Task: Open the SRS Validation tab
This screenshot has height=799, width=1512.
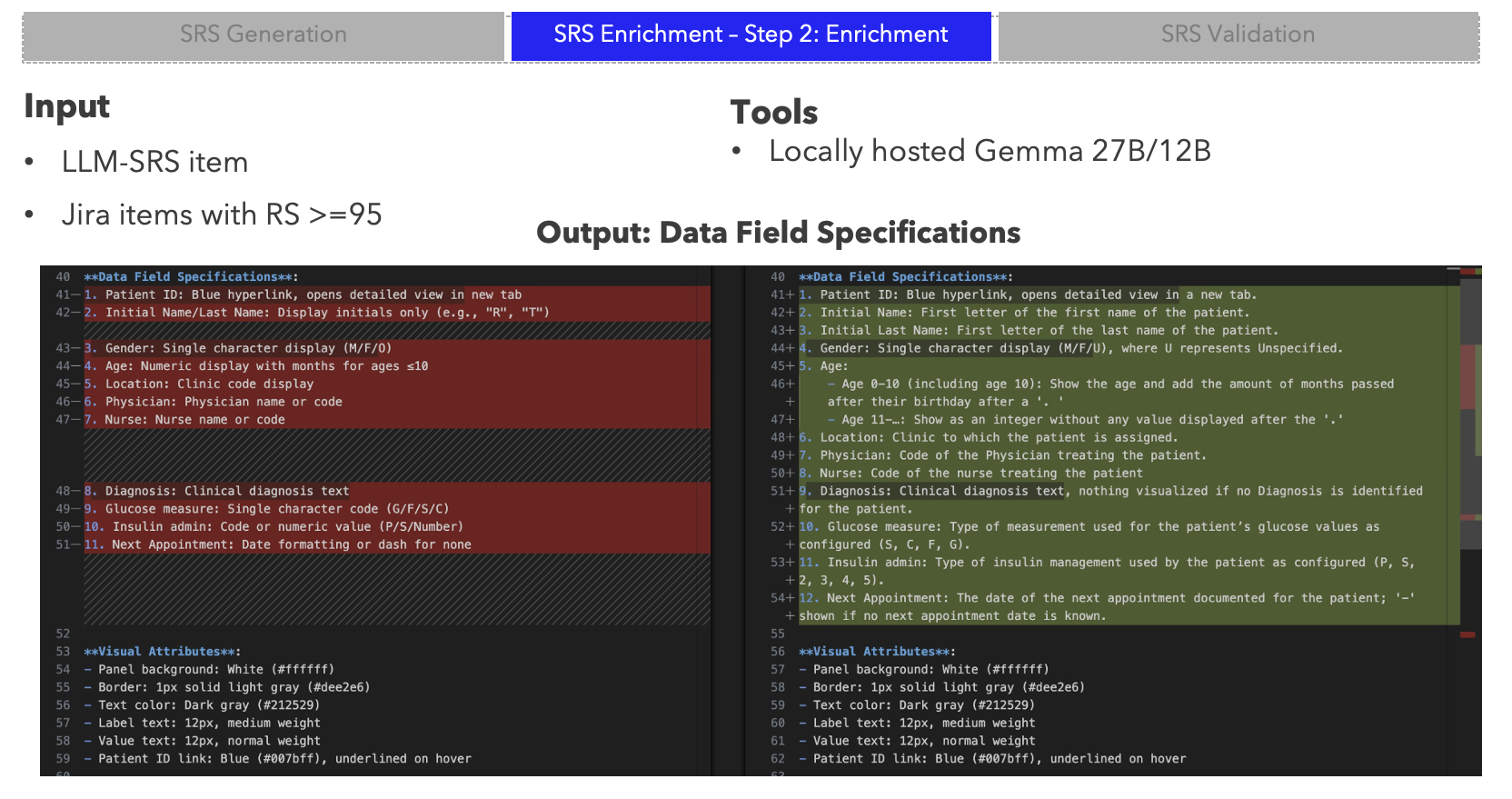Action: coord(1238,35)
